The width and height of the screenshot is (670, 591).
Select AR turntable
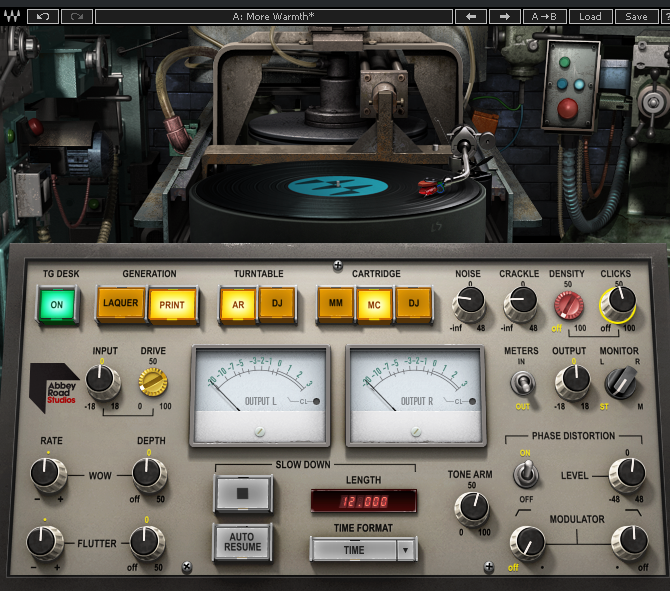tap(238, 305)
